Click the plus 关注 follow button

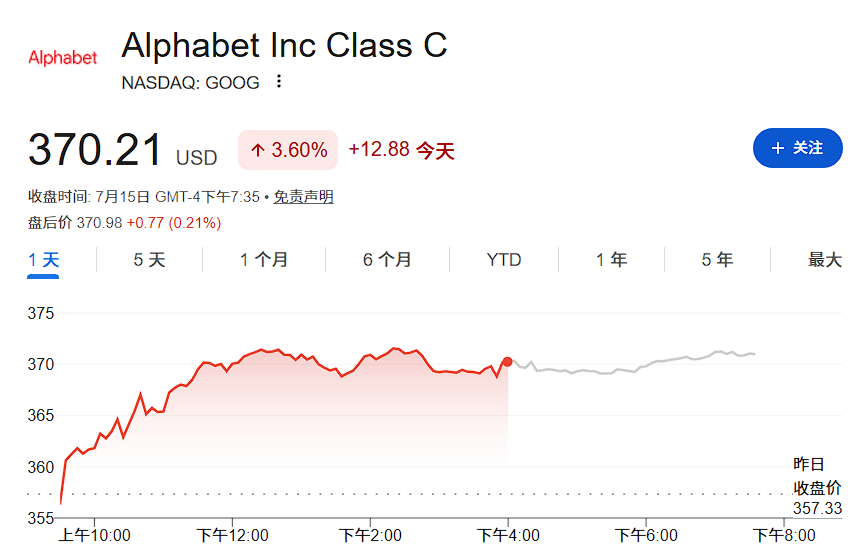pyautogui.click(x=798, y=148)
